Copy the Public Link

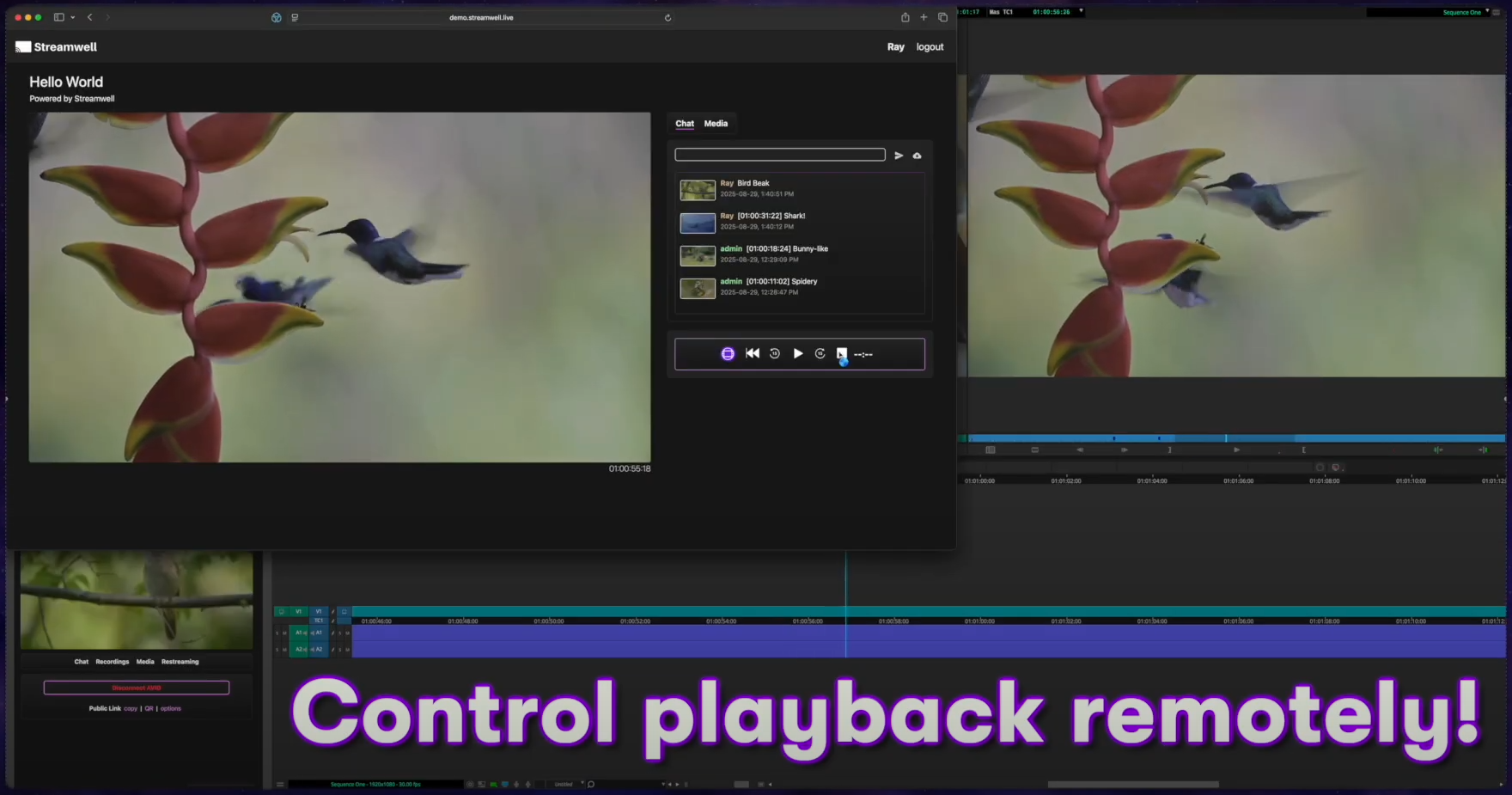[131, 708]
